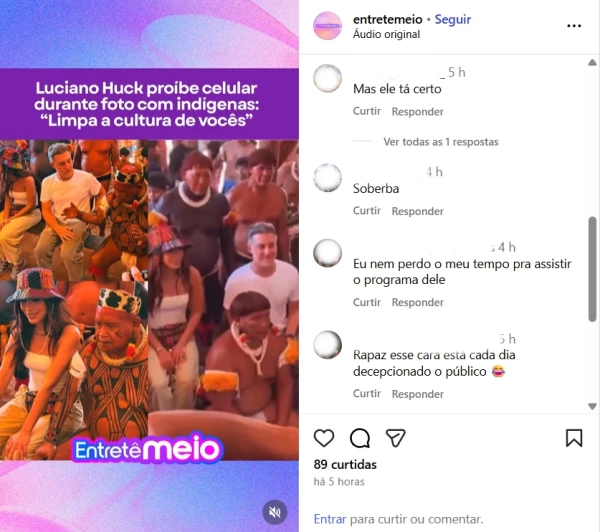Click "Responder" under "Mas ele tá certo"
Image resolution: width=600 pixels, height=532 pixels.
pyautogui.click(x=417, y=112)
